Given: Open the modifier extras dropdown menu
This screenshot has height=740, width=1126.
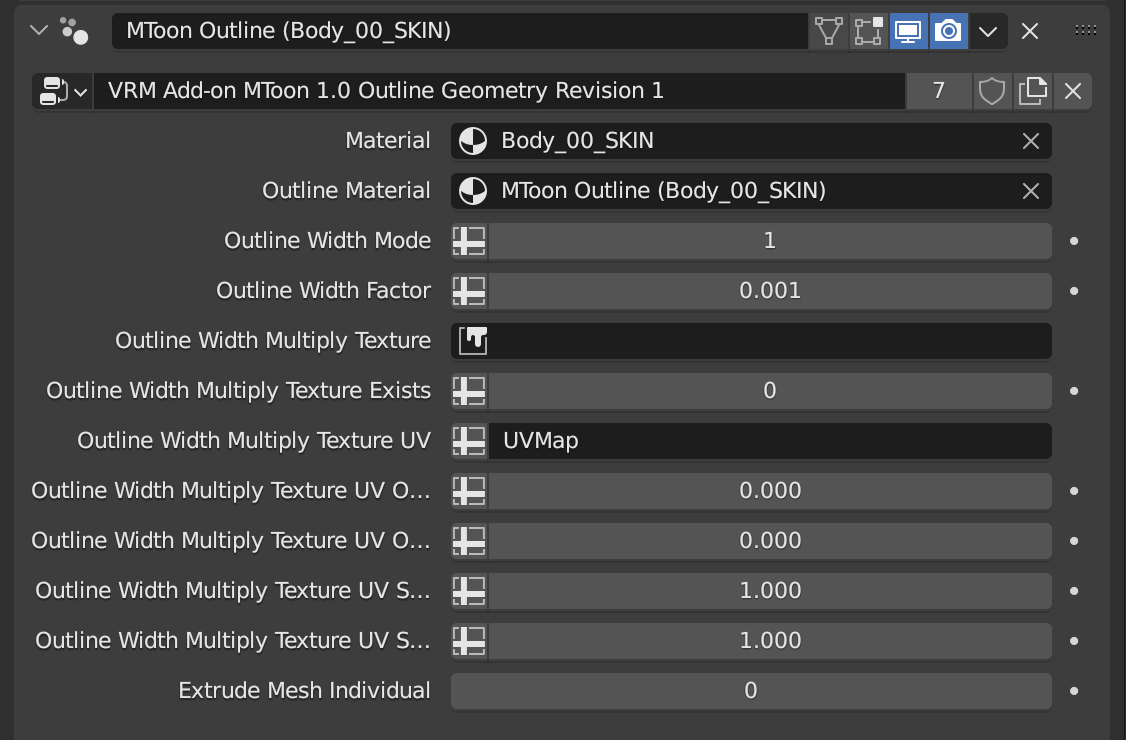Looking at the screenshot, I should [988, 31].
